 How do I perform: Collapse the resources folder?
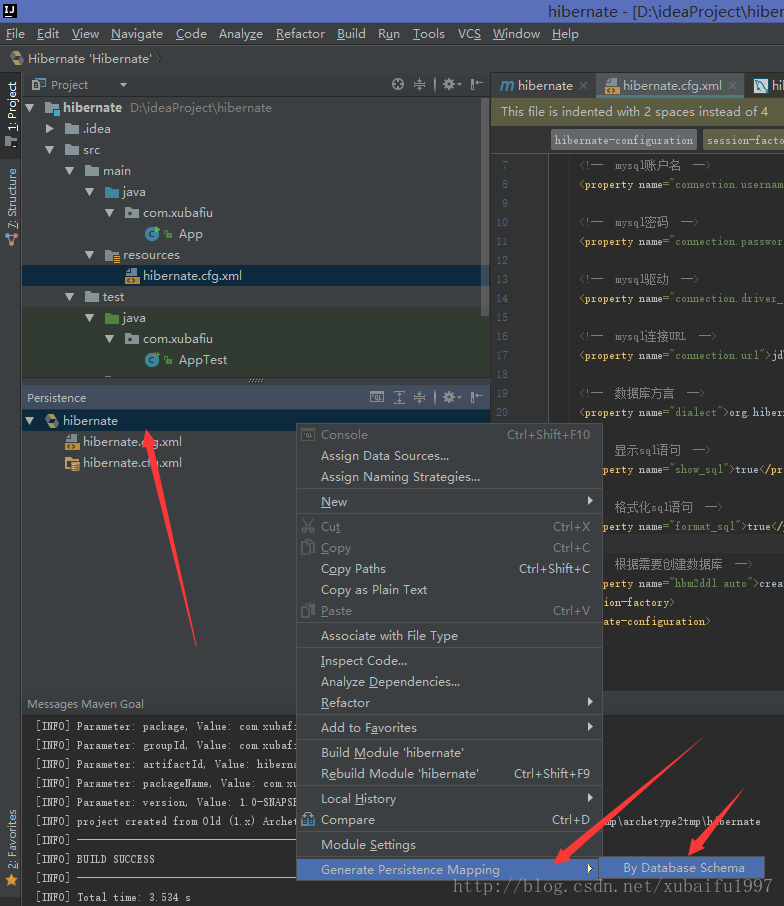pos(90,255)
